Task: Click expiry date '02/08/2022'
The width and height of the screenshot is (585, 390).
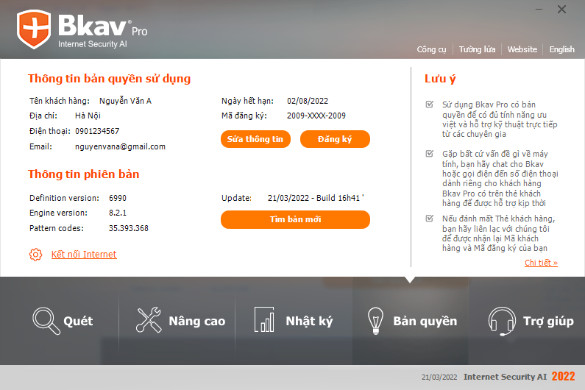Action: 307,101
